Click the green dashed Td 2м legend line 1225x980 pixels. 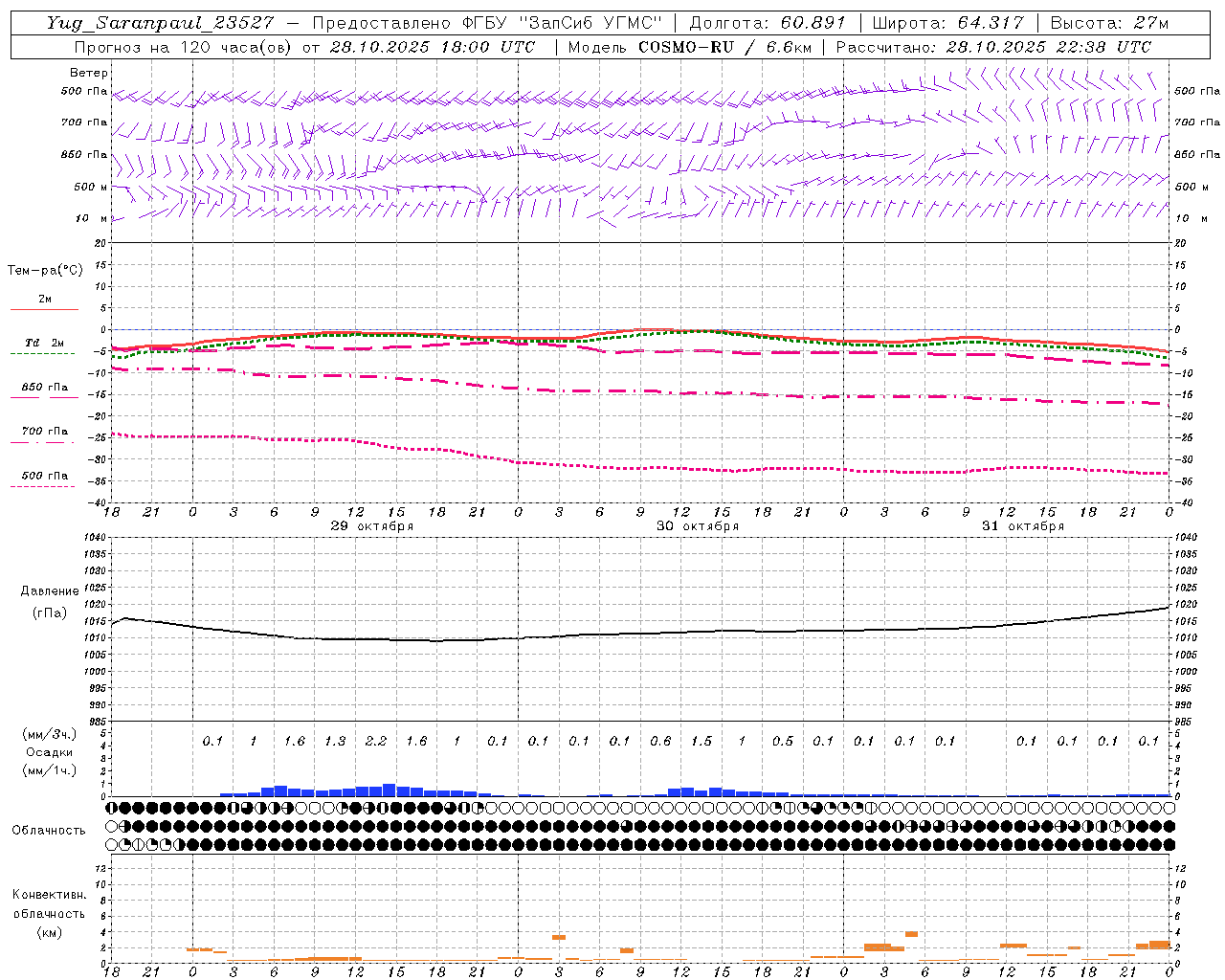click(x=42, y=354)
